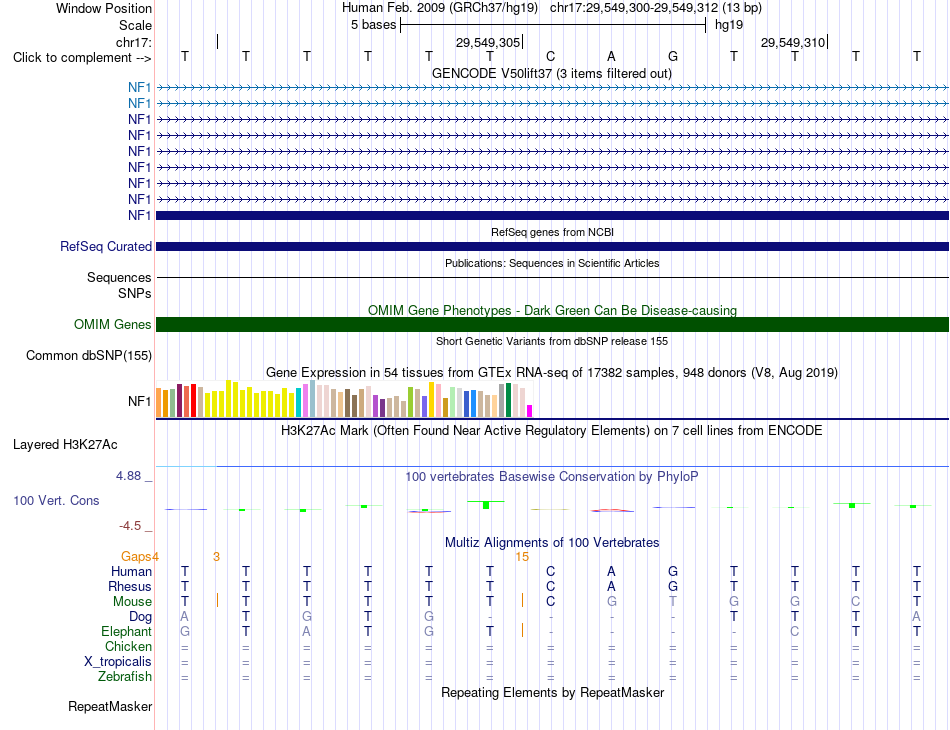The height and width of the screenshot is (730, 950).
Task: Select the 'Chicken' species label
Action: [128, 646]
